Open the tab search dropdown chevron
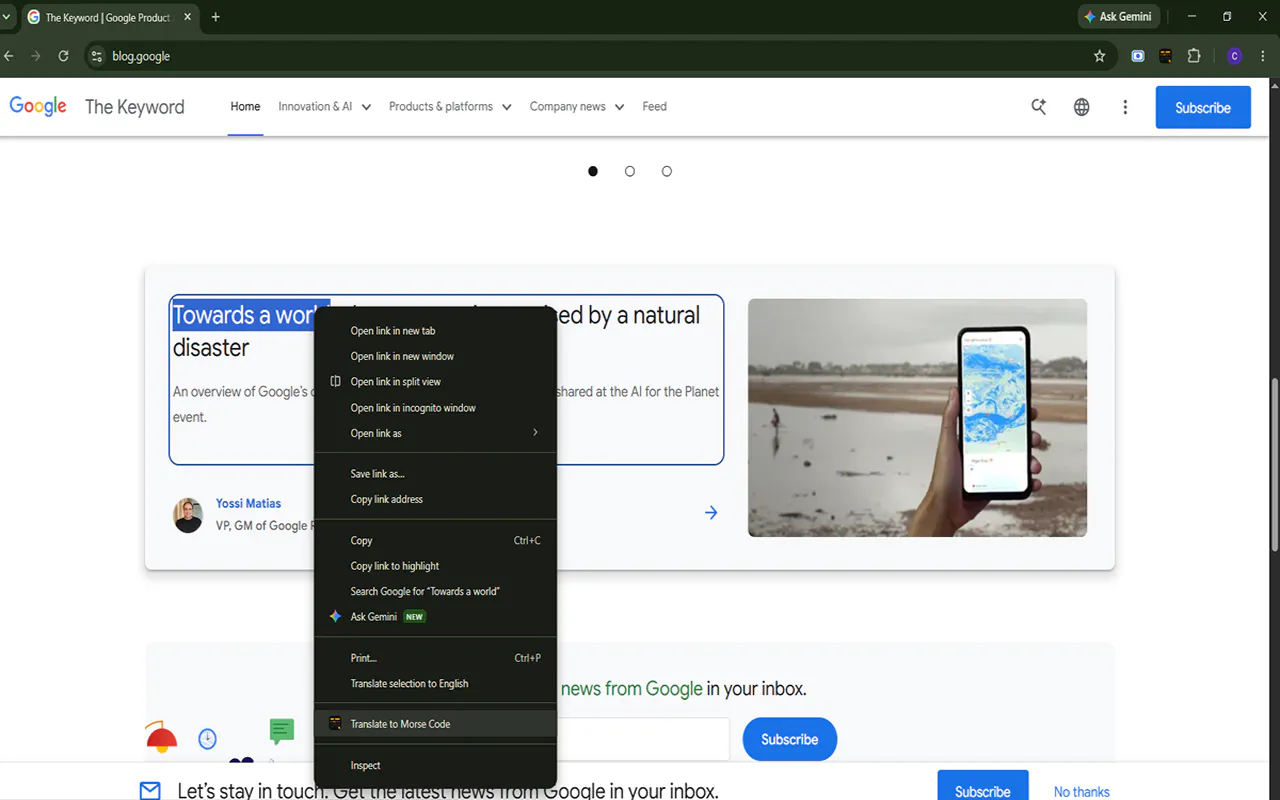Image resolution: width=1280 pixels, height=800 pixels. [7, 17]
